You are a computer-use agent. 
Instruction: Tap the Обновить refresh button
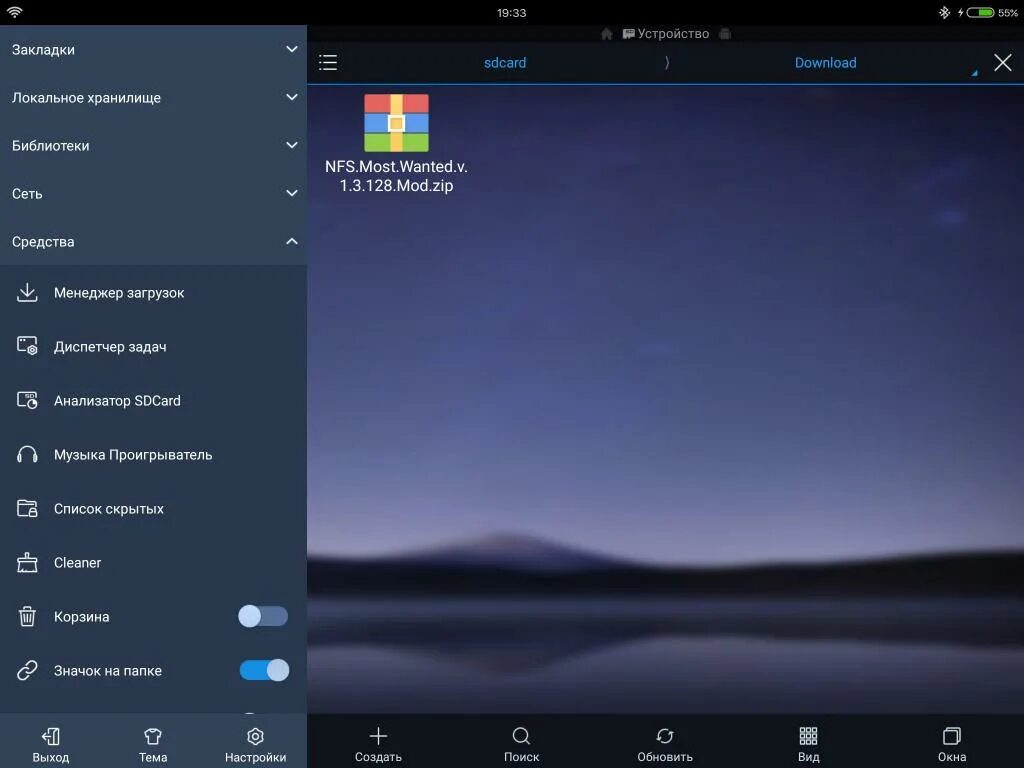(665, 745)
